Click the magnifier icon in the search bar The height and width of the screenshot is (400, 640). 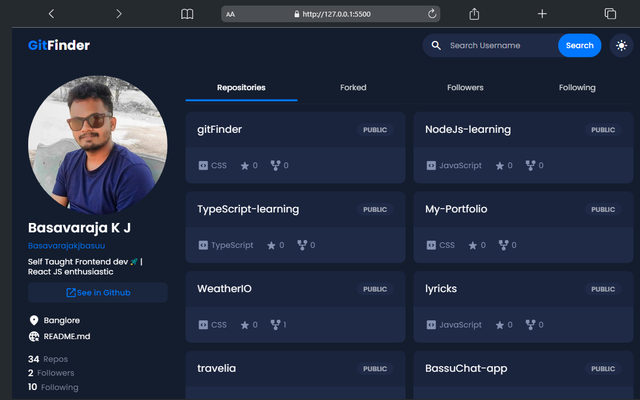[436, 45]
